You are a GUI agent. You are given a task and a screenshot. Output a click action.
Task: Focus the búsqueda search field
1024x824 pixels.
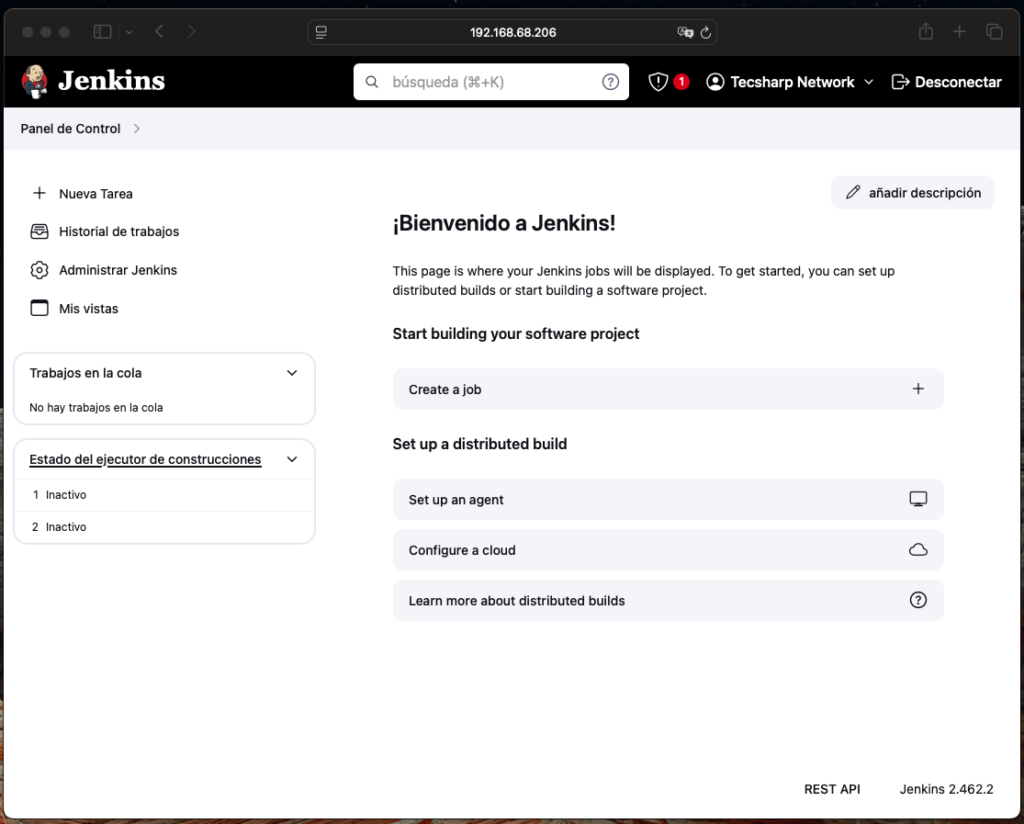[x=491, y=82]
